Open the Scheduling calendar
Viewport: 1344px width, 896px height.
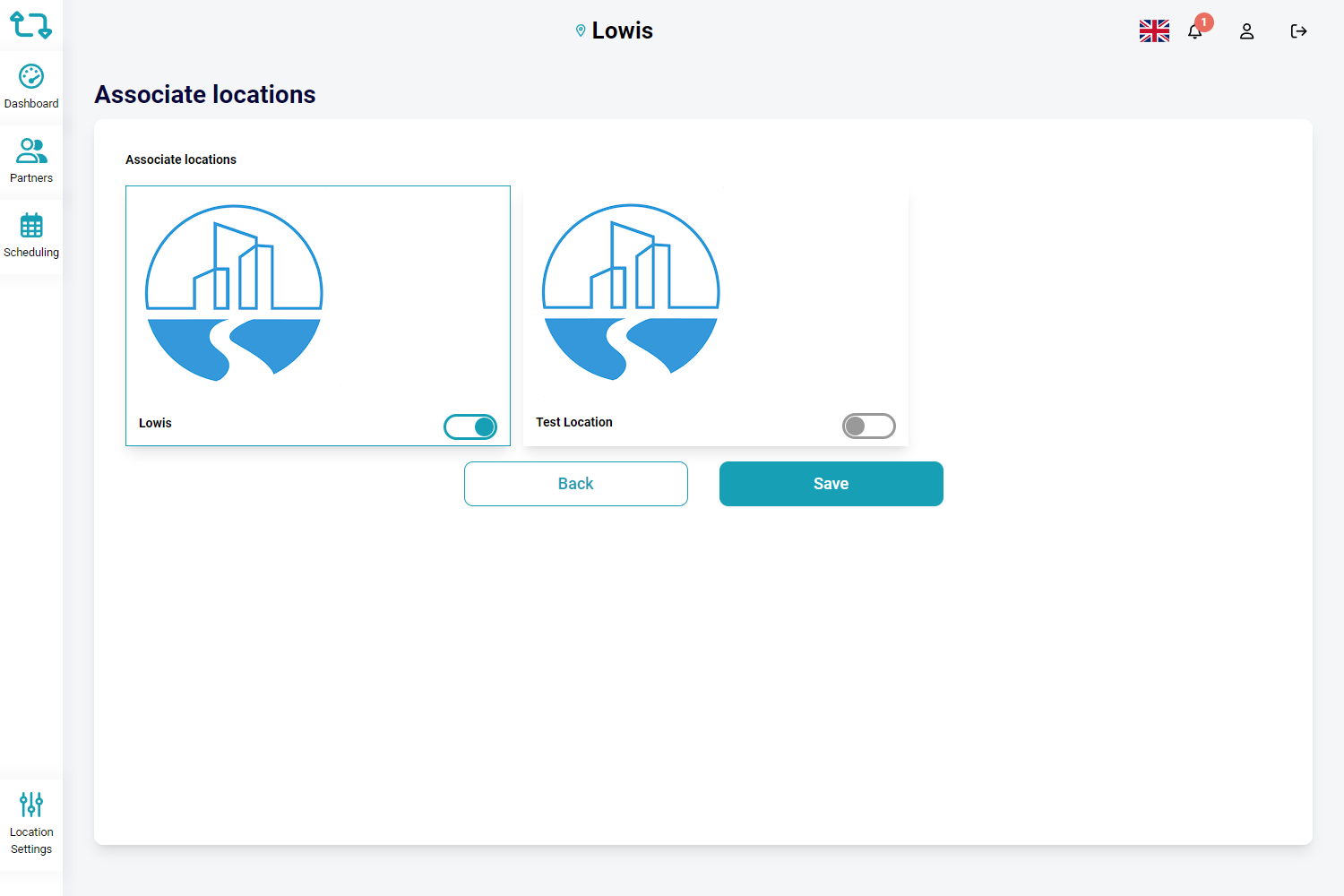point(31,236)
